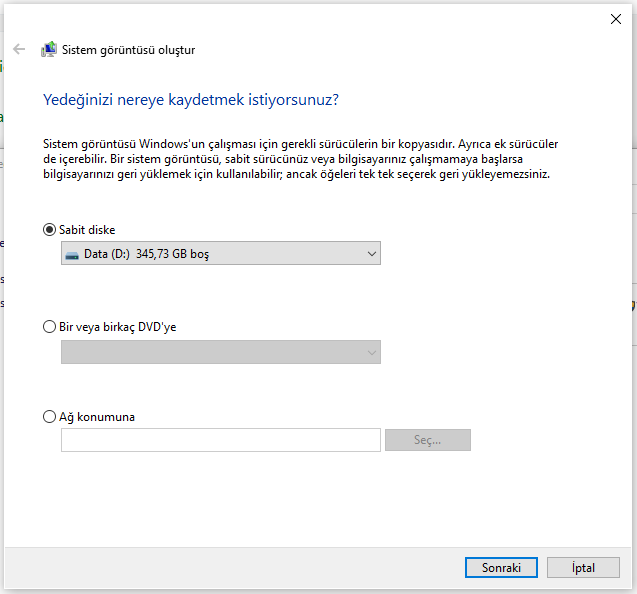The width and height of the screenshot is (637, 594).
Task: Click the hard drive icon in the Data (D:) combo box
Action: pos(72,255)
